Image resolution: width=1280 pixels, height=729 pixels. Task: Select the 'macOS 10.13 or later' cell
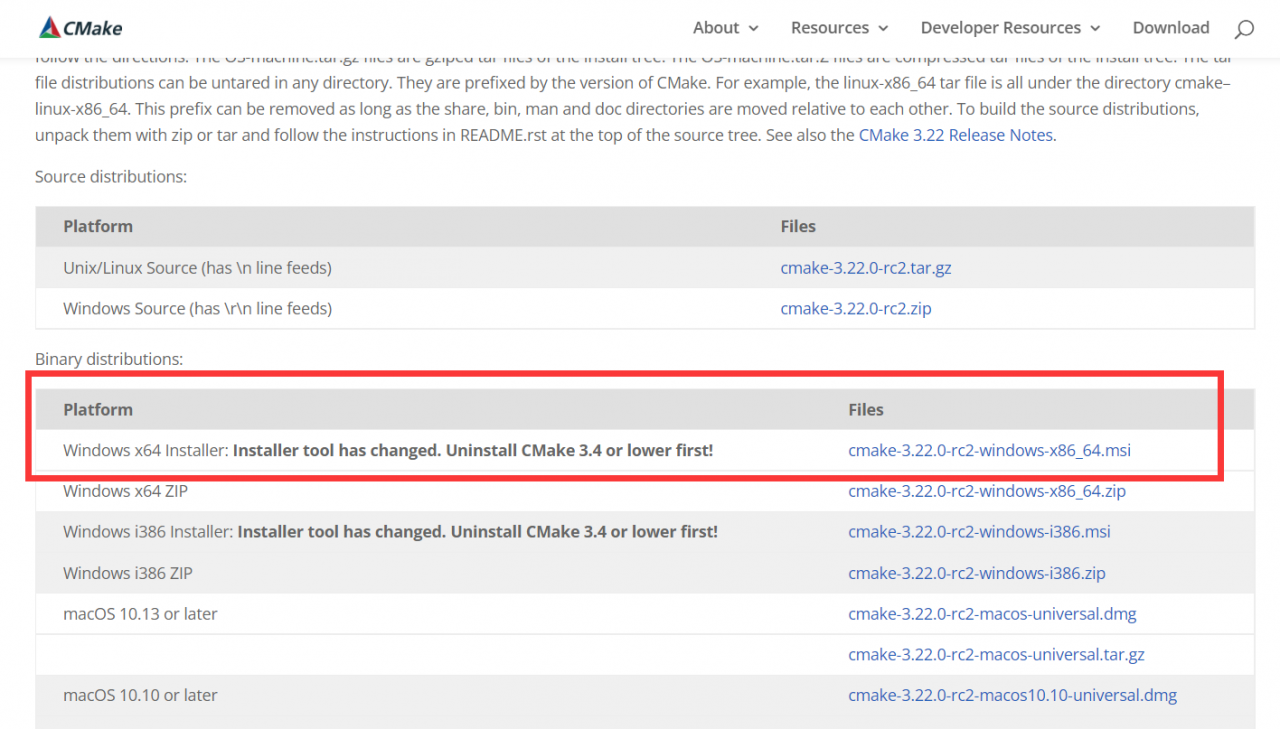(140, 614)
